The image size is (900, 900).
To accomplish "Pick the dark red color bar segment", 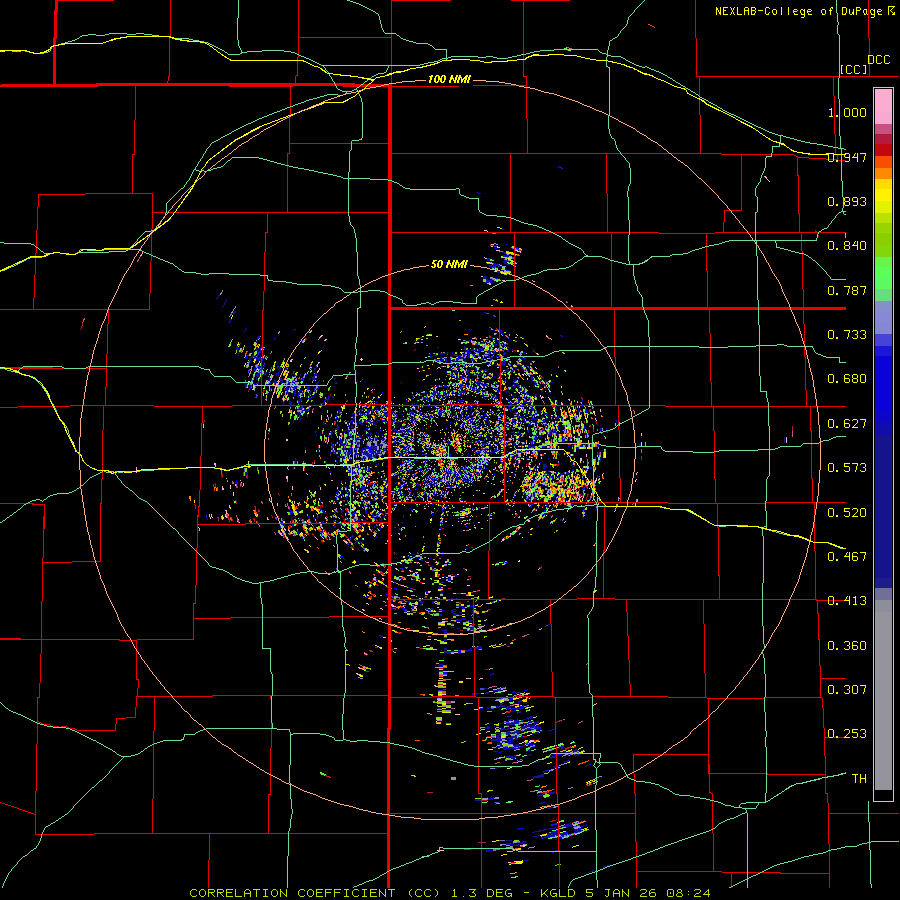I will [x=883, y=149].
